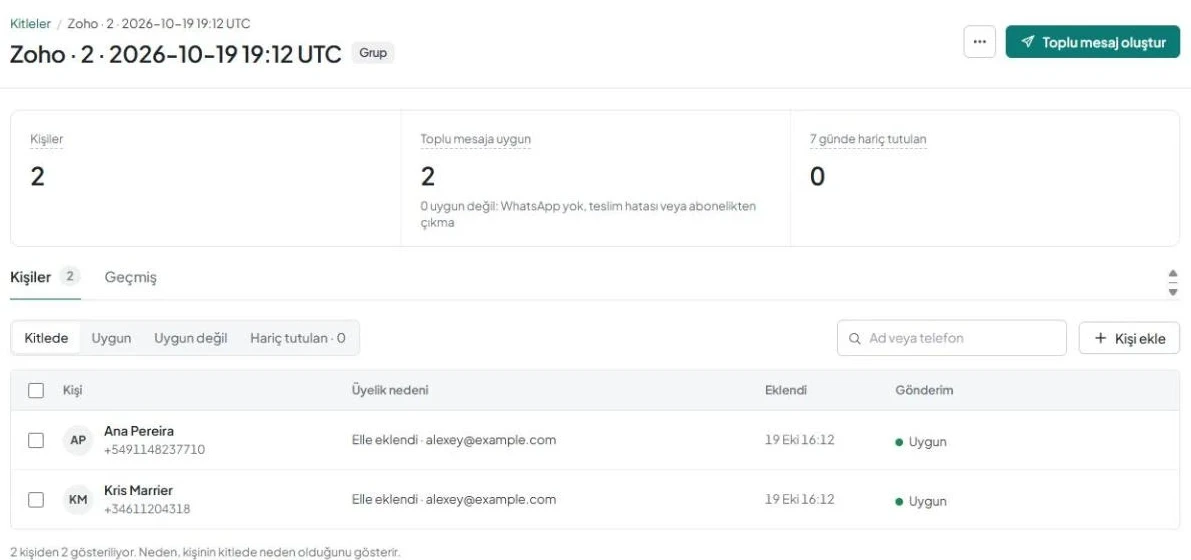1191x560 pixels.
Task: Click the Toplu mesaja uygun stat label
Action: coord(475,140)
